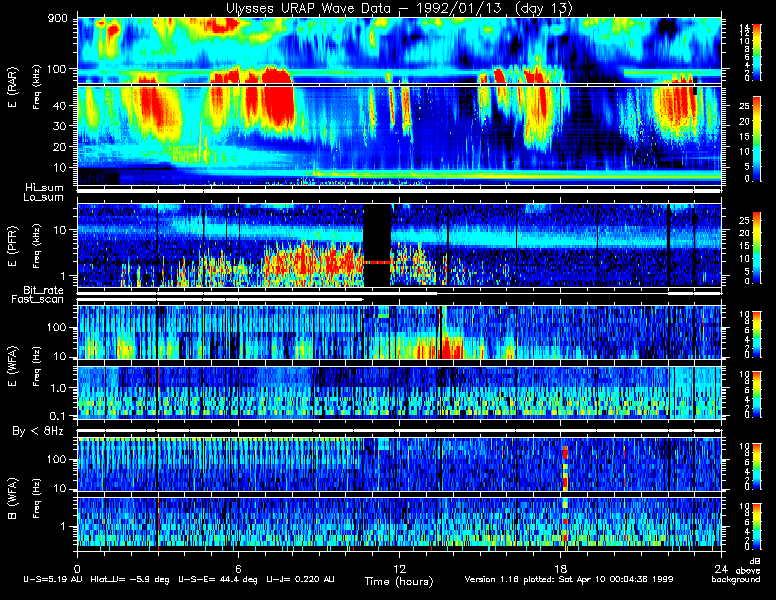Select the 'E (RAR)' axis label

coord(12,87)
